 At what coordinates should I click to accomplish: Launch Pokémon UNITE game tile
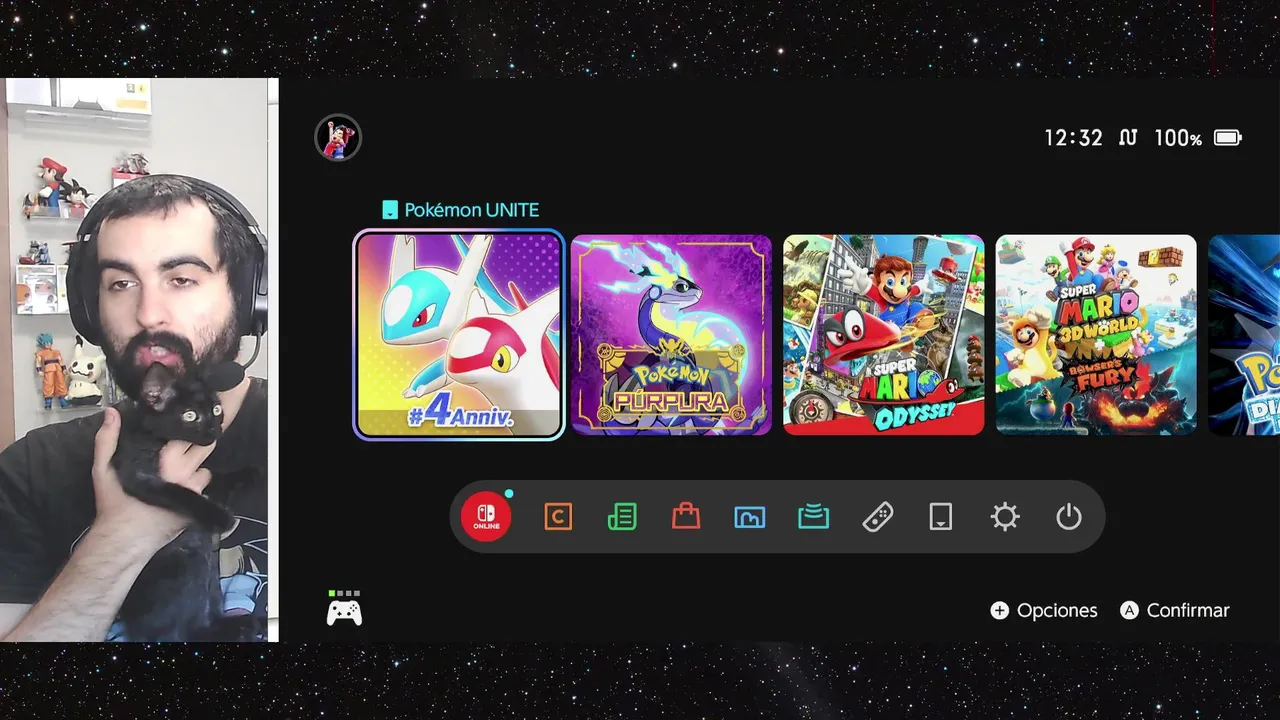coord(459,335)
